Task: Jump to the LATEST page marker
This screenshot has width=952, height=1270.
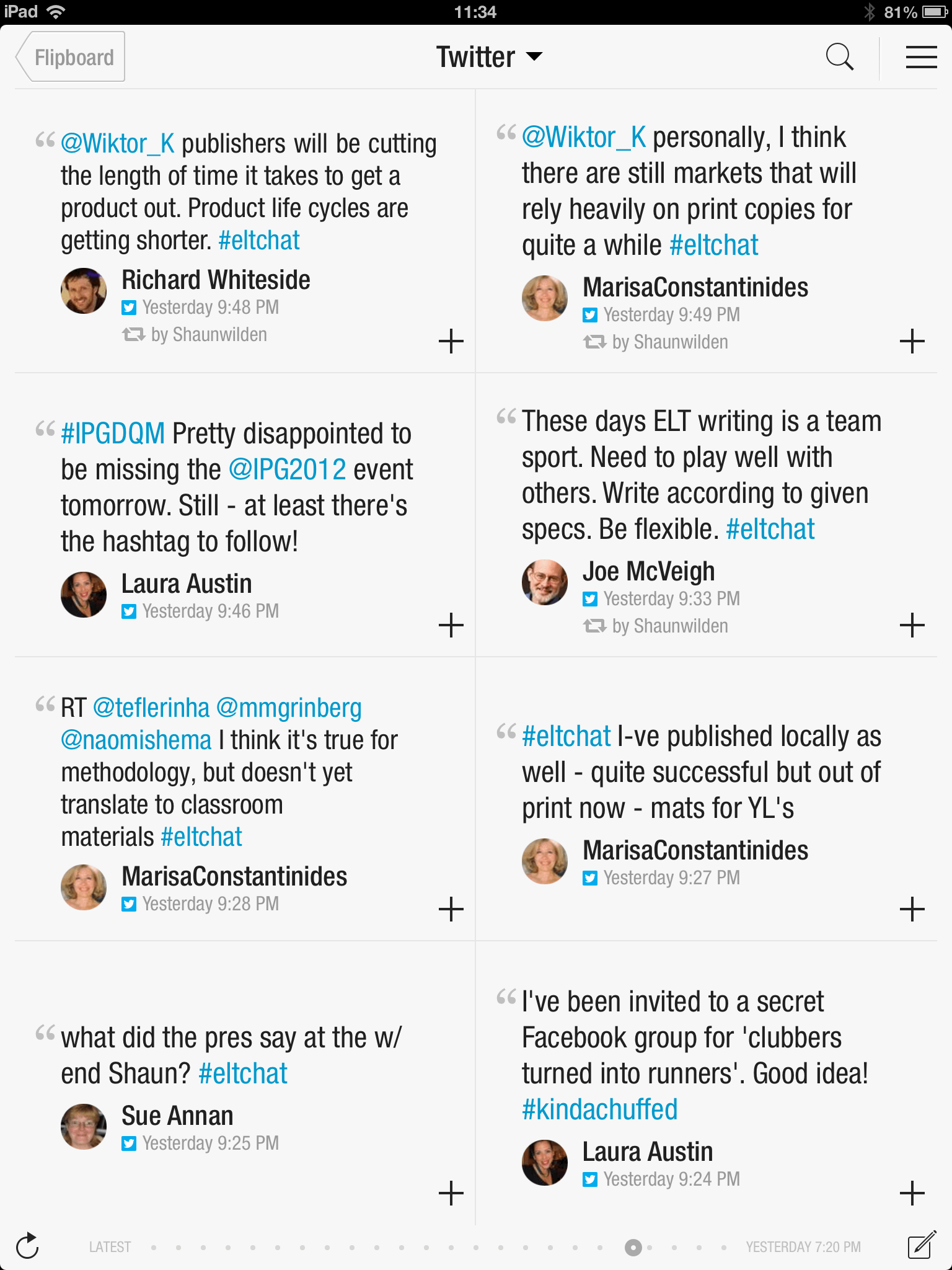Action: [x=110, y=1247]
